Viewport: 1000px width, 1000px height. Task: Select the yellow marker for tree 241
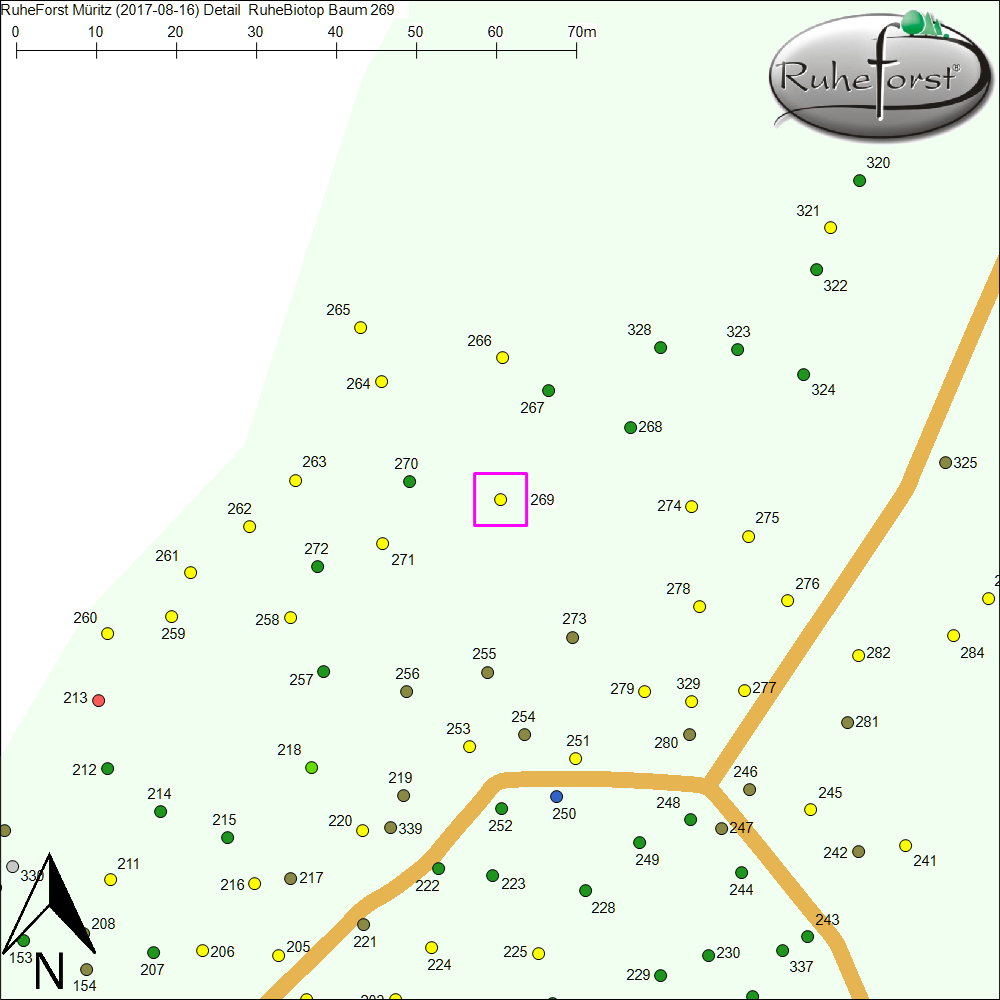(x=905, y=845)
